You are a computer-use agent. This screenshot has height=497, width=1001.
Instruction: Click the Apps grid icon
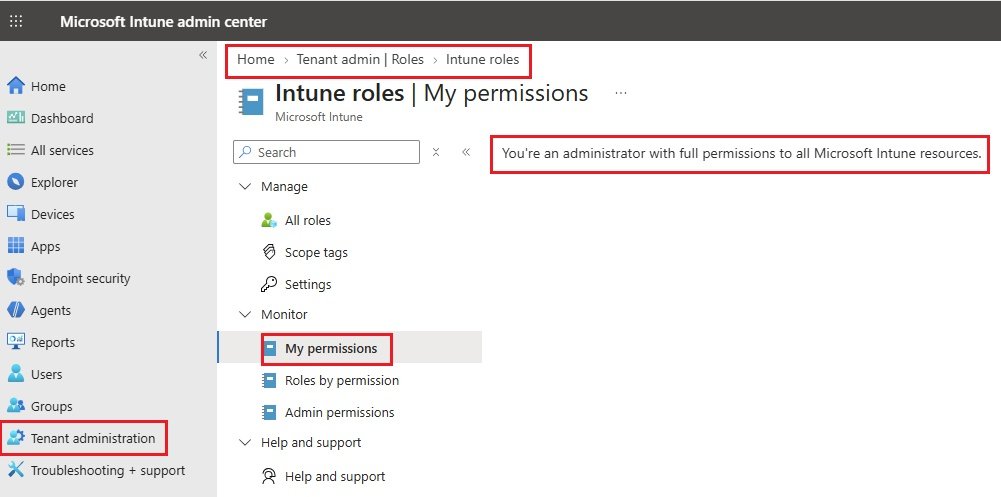[x=16, y=246]
